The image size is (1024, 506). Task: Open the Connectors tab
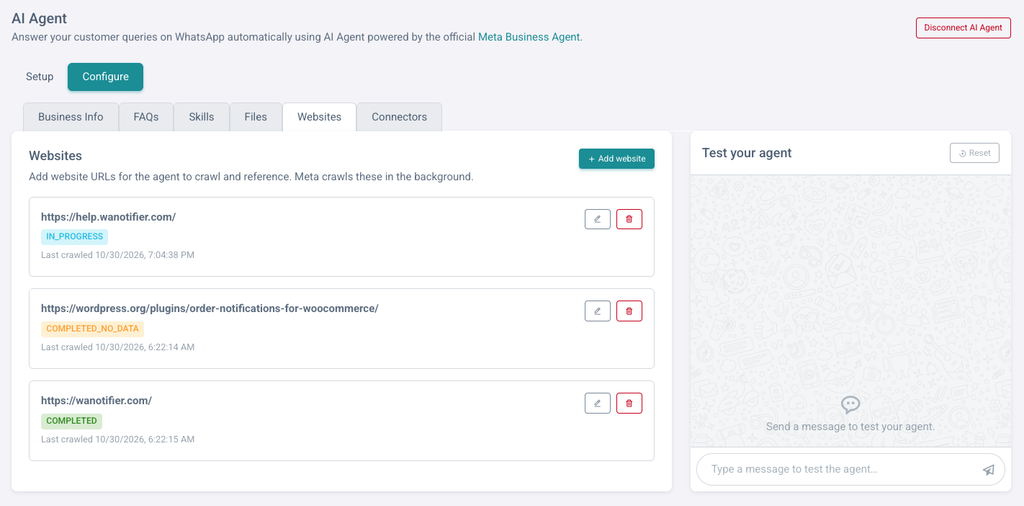(x=399, y=117)
